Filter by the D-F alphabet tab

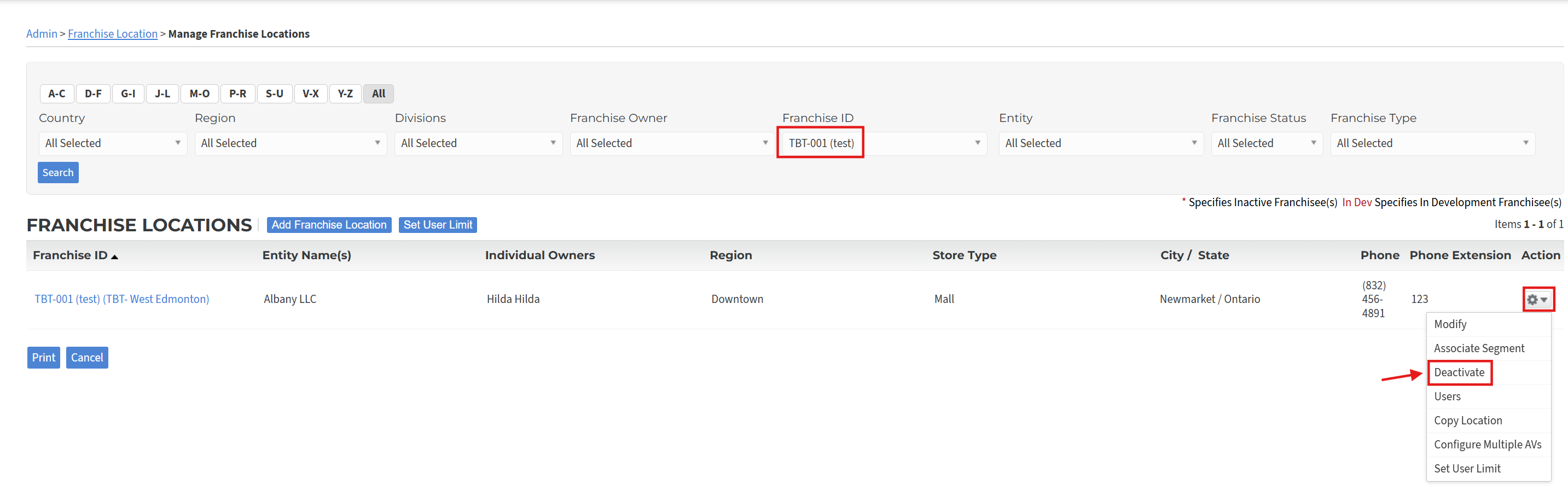pos(93,94)
